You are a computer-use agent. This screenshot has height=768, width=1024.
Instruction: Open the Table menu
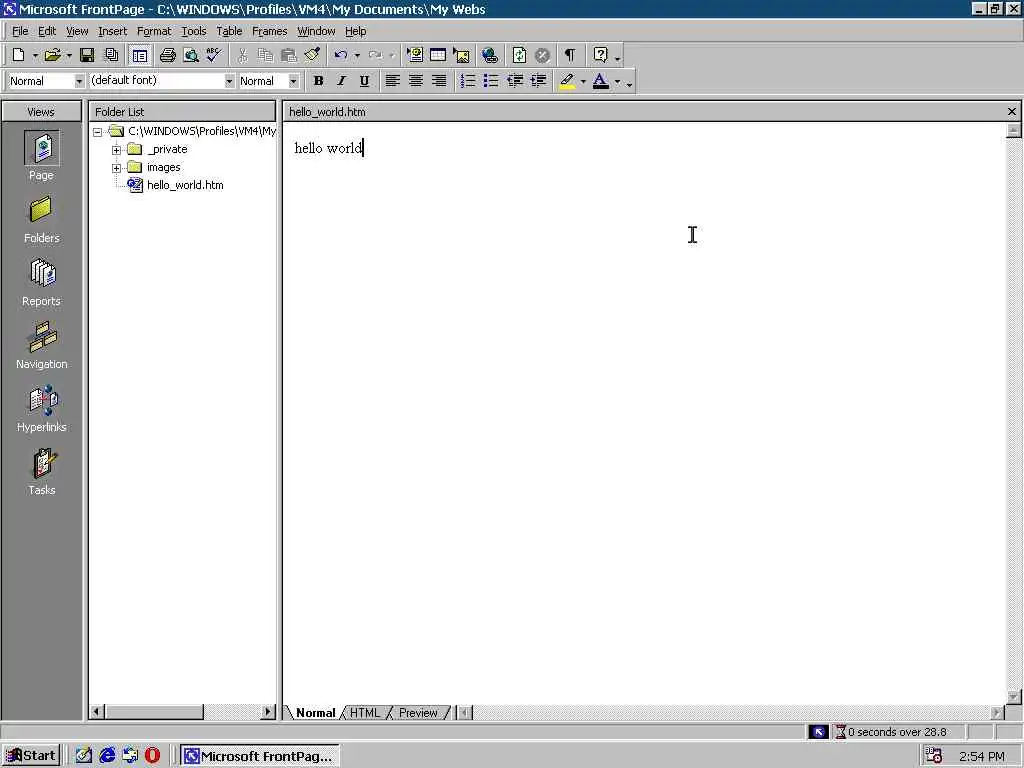click(229, 31)
